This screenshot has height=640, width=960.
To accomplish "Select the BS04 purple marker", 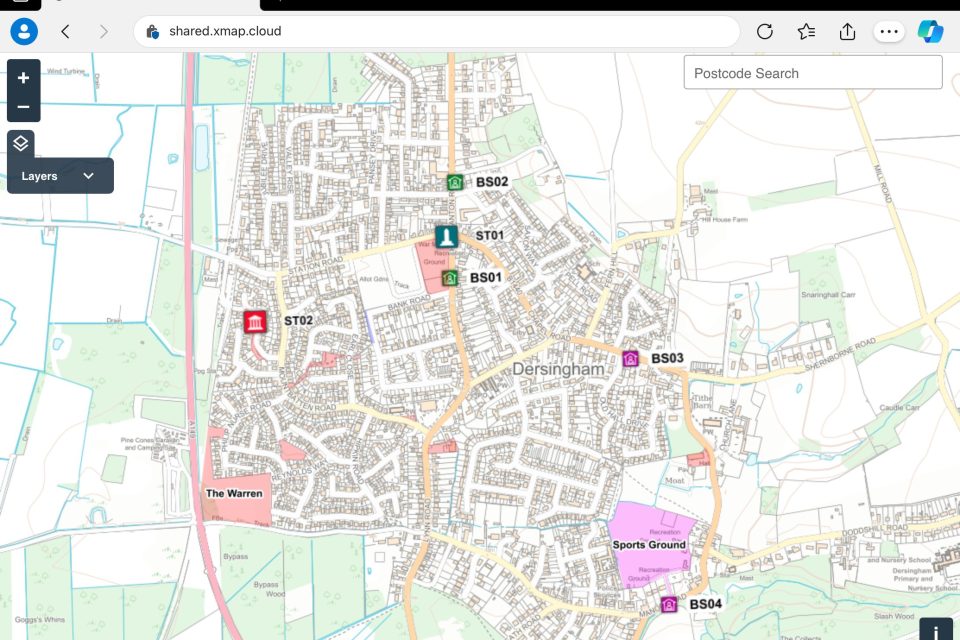I will point(669,604).
